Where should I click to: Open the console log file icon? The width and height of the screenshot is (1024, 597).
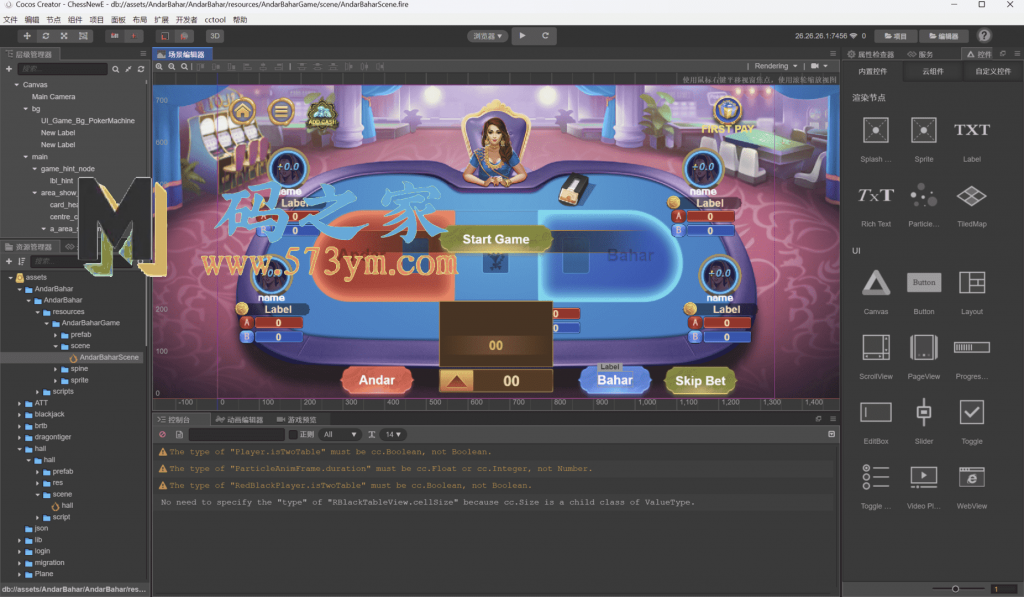[x=179, y=434]
